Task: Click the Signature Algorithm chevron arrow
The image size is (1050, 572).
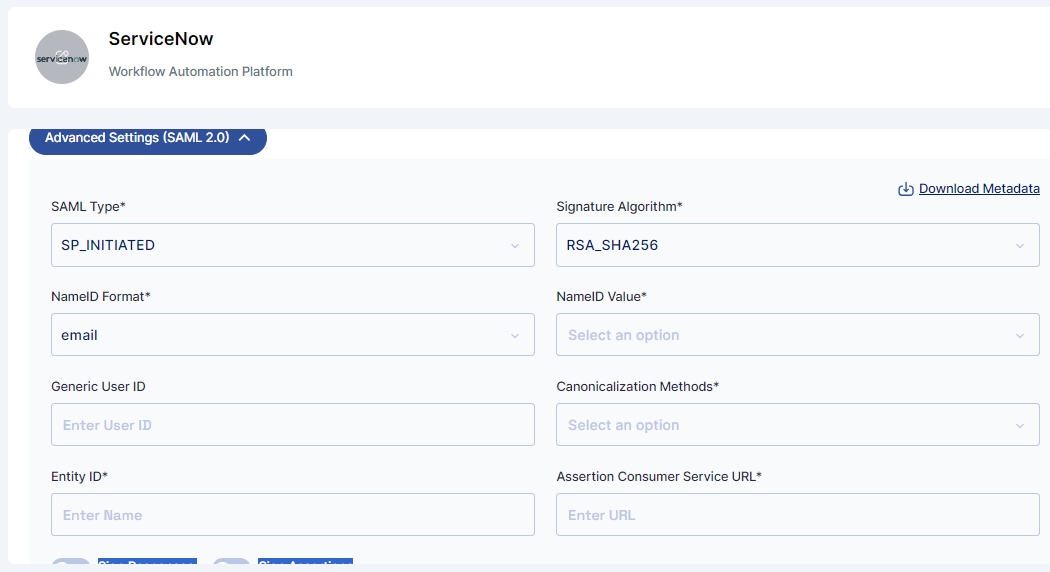Action: click(x=1019, y=246)
